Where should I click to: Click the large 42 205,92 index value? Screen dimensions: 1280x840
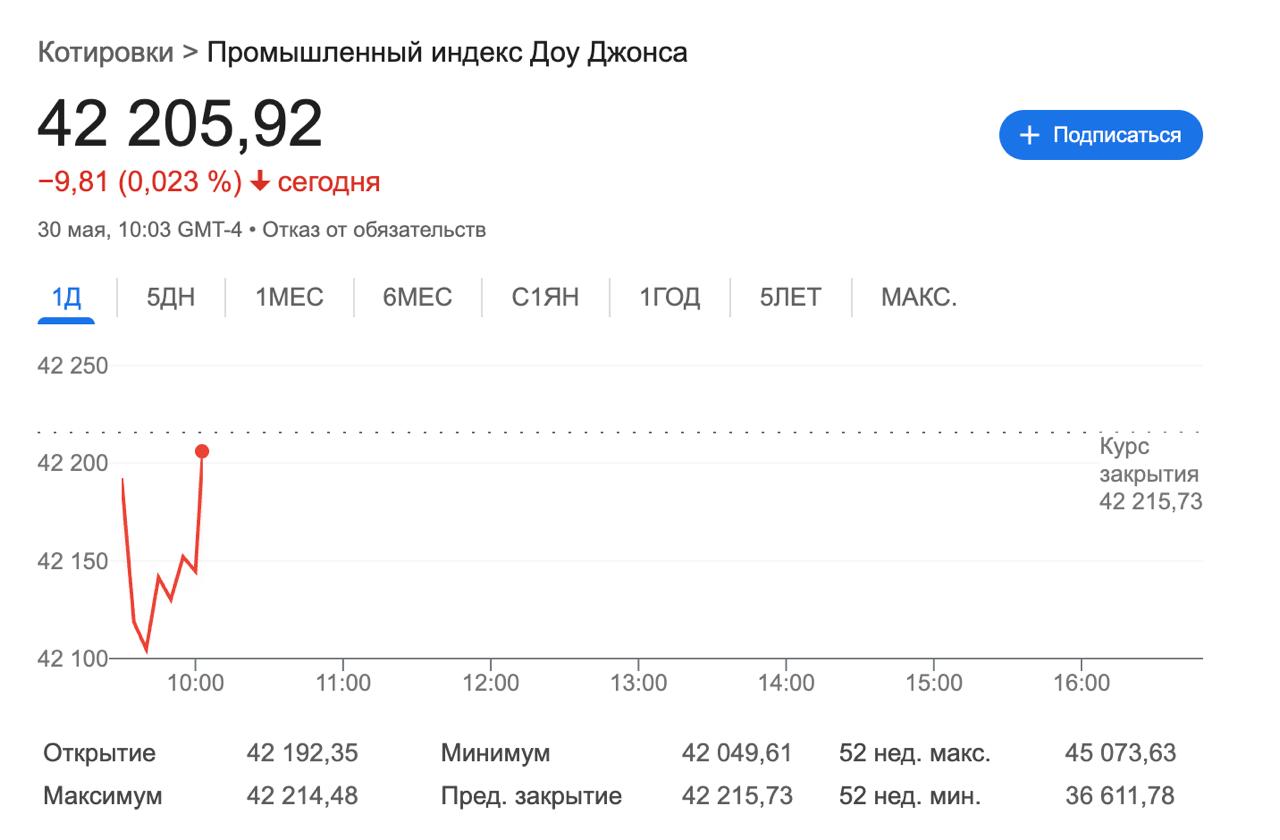[x=180, y=124]
